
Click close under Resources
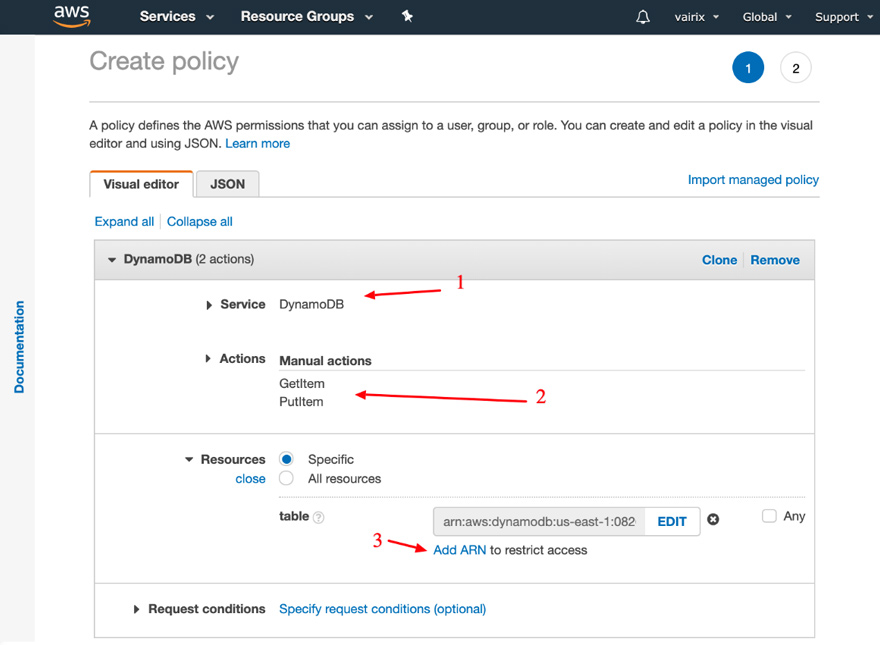click(x=250, y=479)
